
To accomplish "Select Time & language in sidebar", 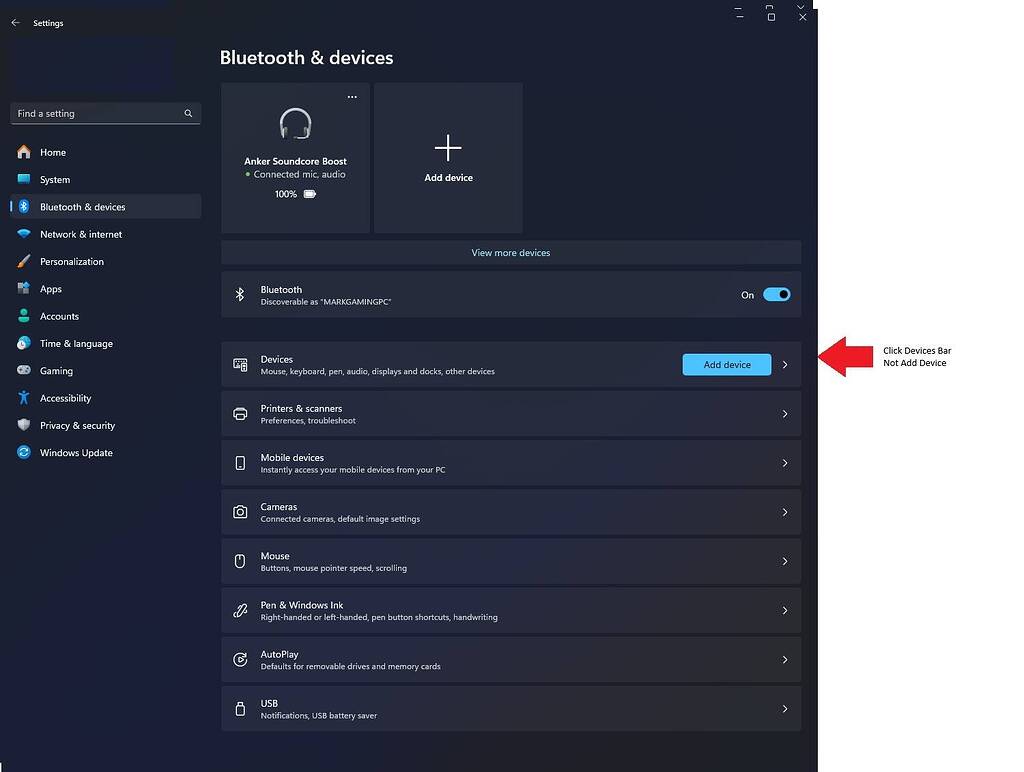I will (x=106, y=344).
